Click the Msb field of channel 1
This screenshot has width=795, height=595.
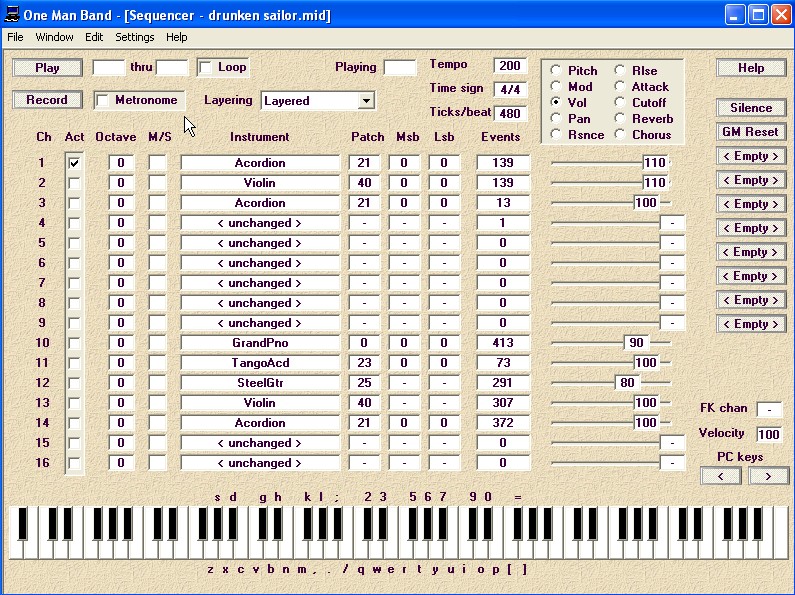coord(404,163)
